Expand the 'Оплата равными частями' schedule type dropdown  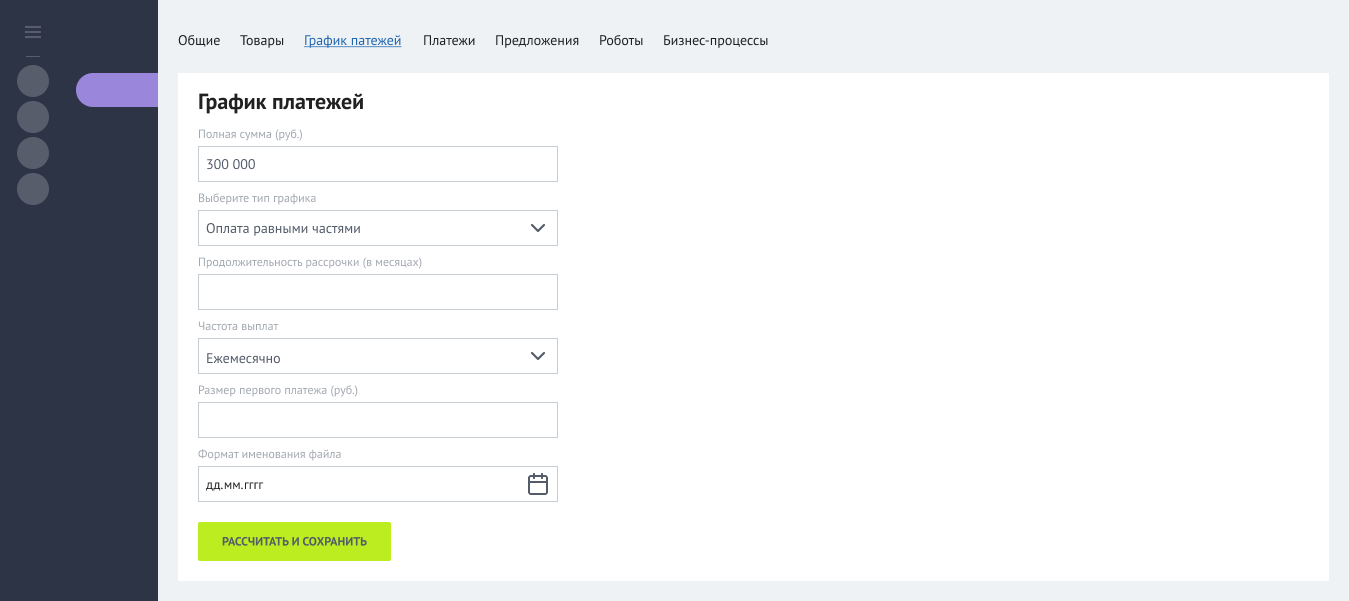[377, 228]
